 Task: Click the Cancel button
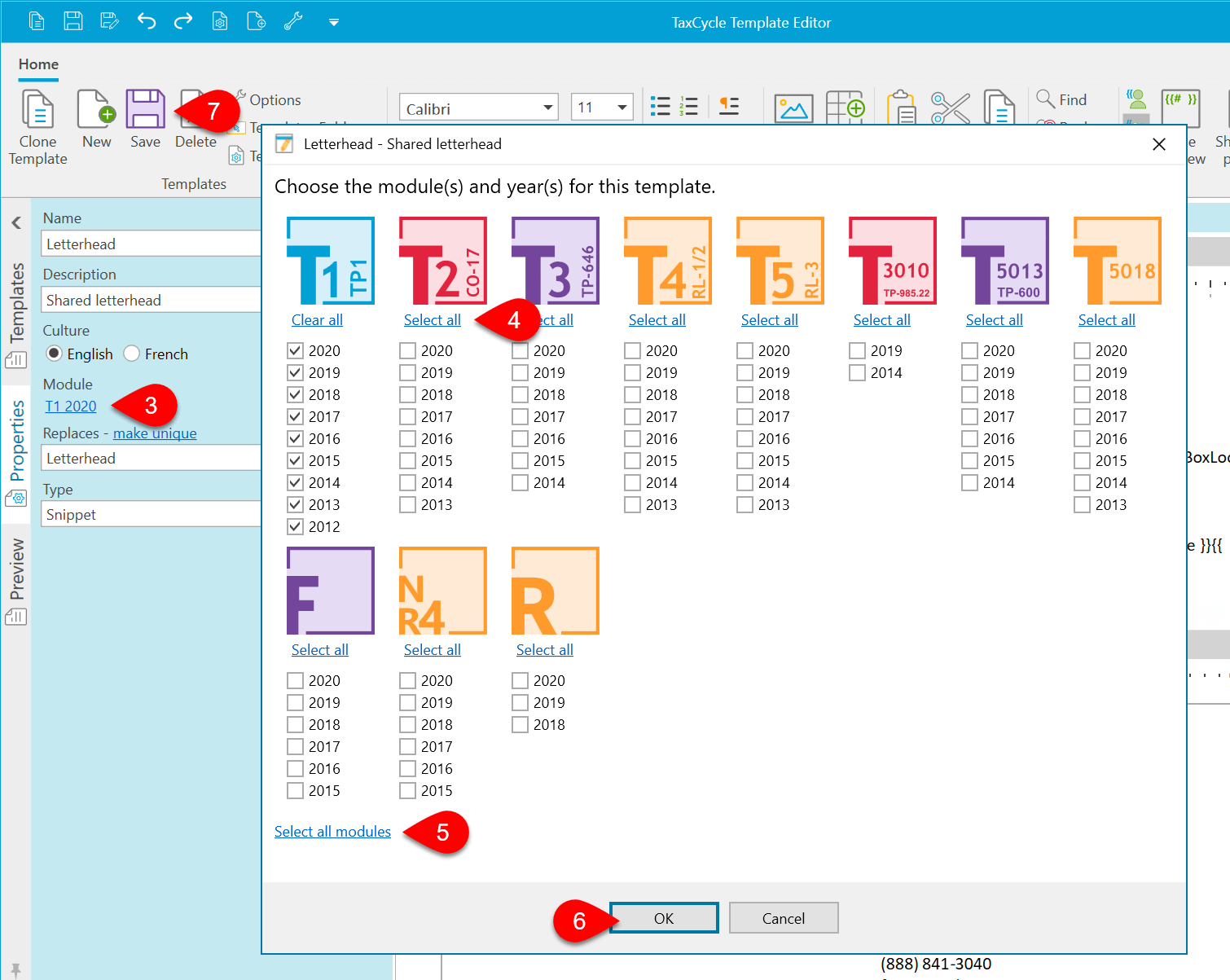click(x=784, y=918)
